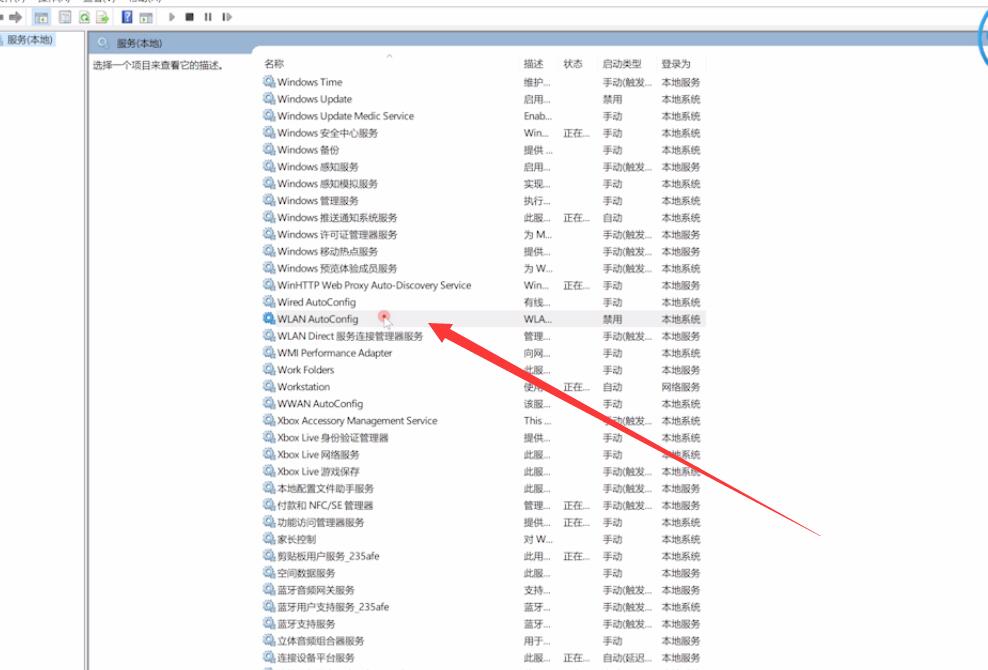Select the 蓝牙用户支持服务_235afe row
The image size is (988, 670).
coord(482,607)
